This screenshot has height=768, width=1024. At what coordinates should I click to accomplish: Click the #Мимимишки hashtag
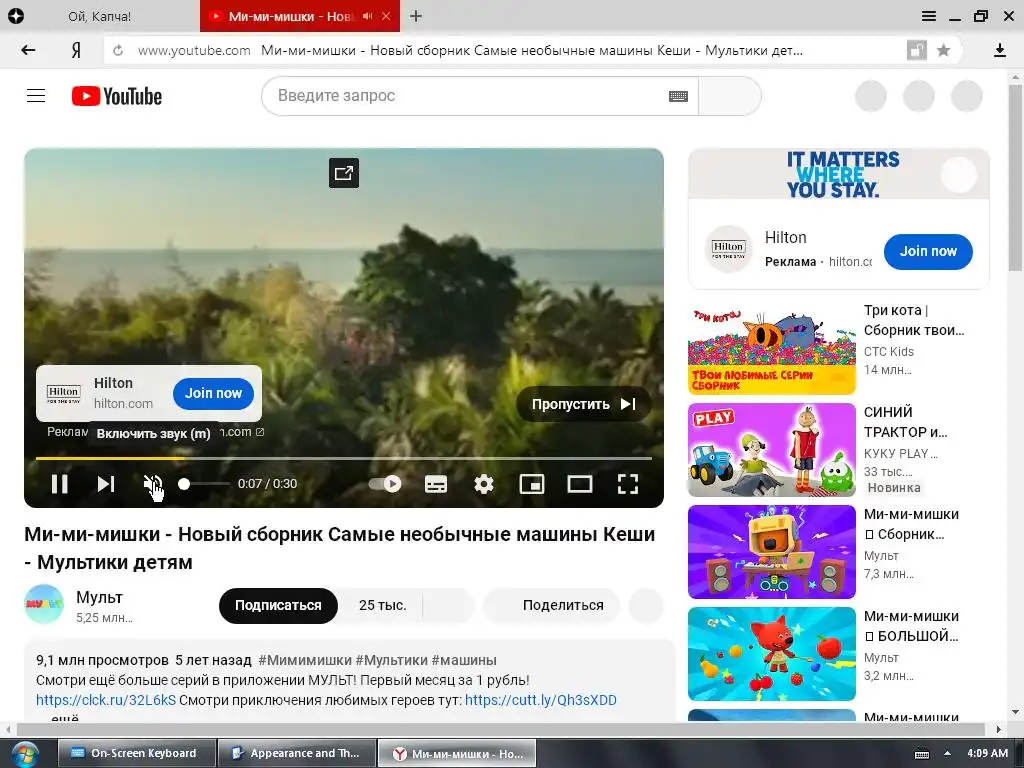[304, 660]
